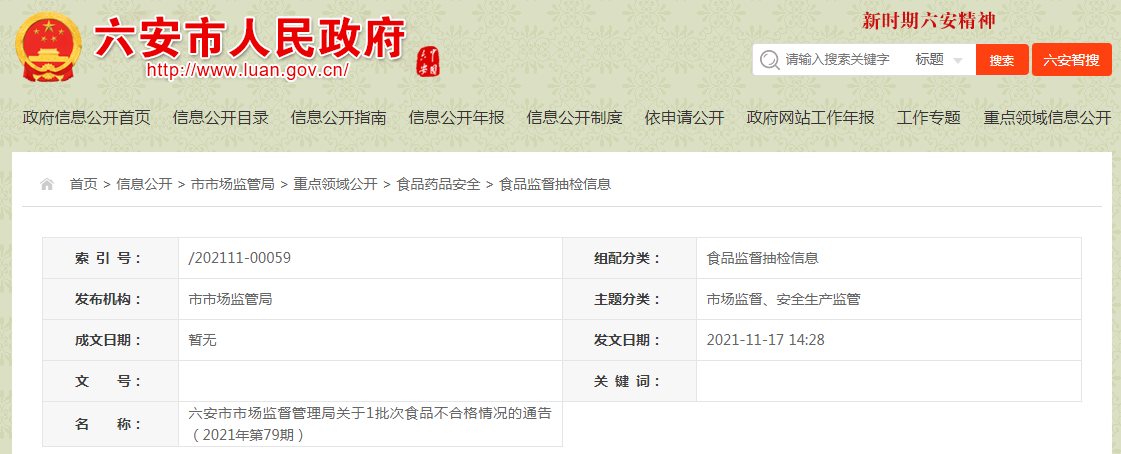The height and width of the screenshot is (454, 1121).
Task: Open 信息公开目录 menu item
Action: click(221, 118)
